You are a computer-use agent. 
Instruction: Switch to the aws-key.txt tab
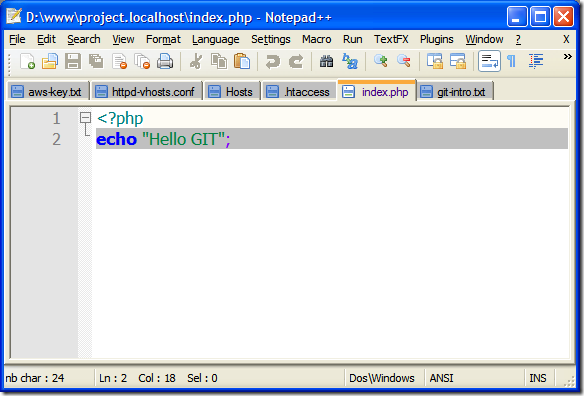[x=48, y=92]
